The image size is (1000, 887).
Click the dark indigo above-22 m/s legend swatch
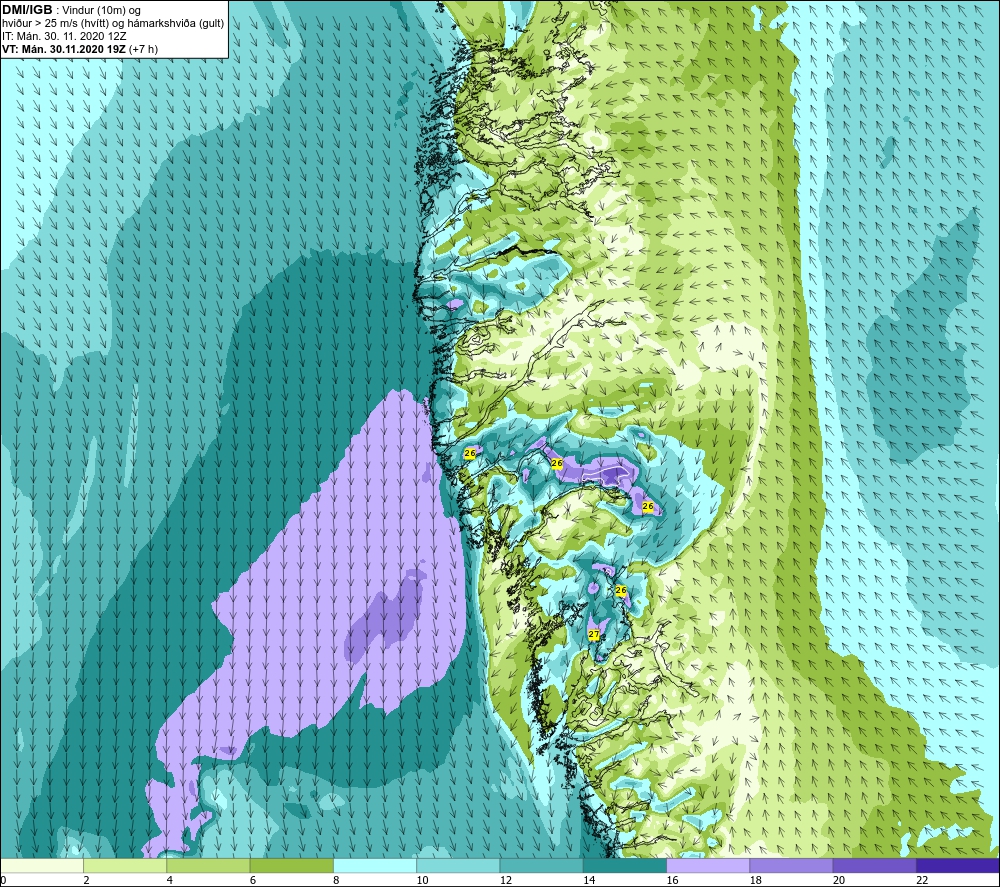pos(958,865)
